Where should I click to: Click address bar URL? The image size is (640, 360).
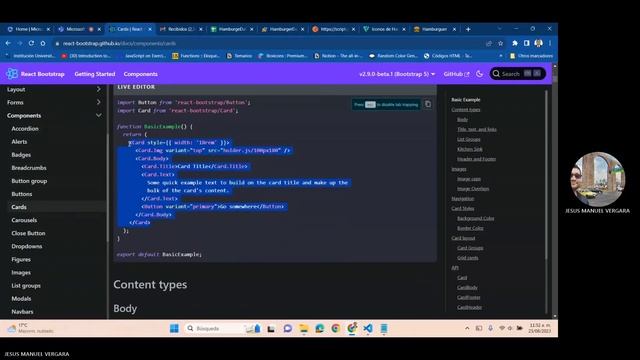tap(119, 43)
